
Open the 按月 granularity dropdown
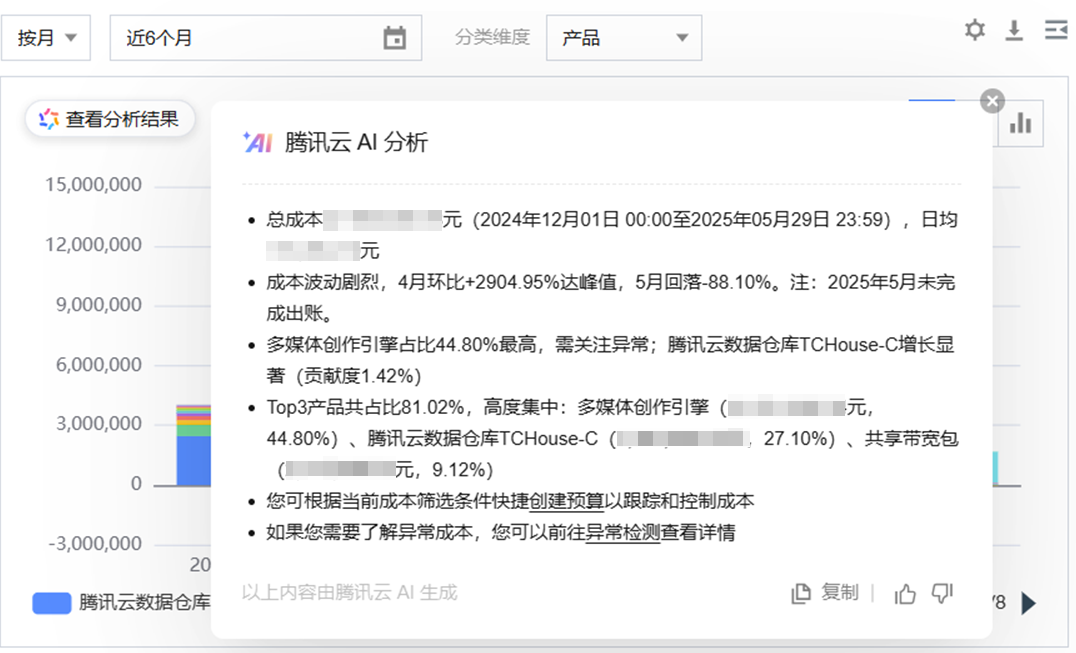coord(46,38)
